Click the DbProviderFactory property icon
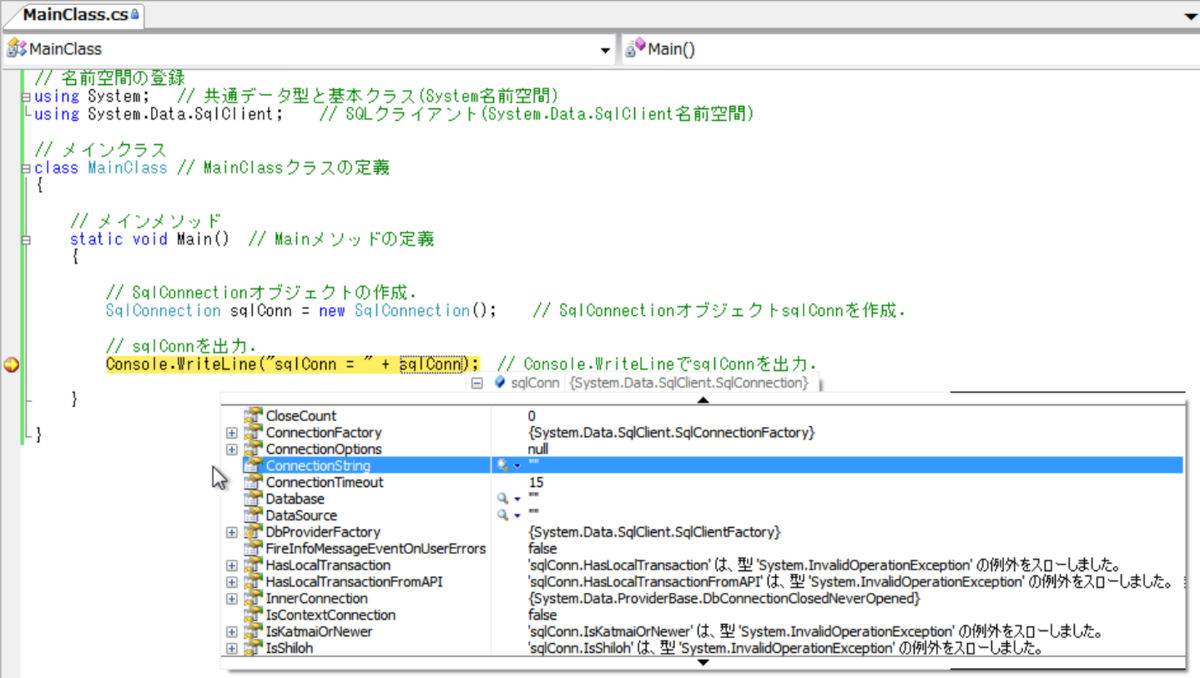1200x678 pixels. tap(253, 532)
